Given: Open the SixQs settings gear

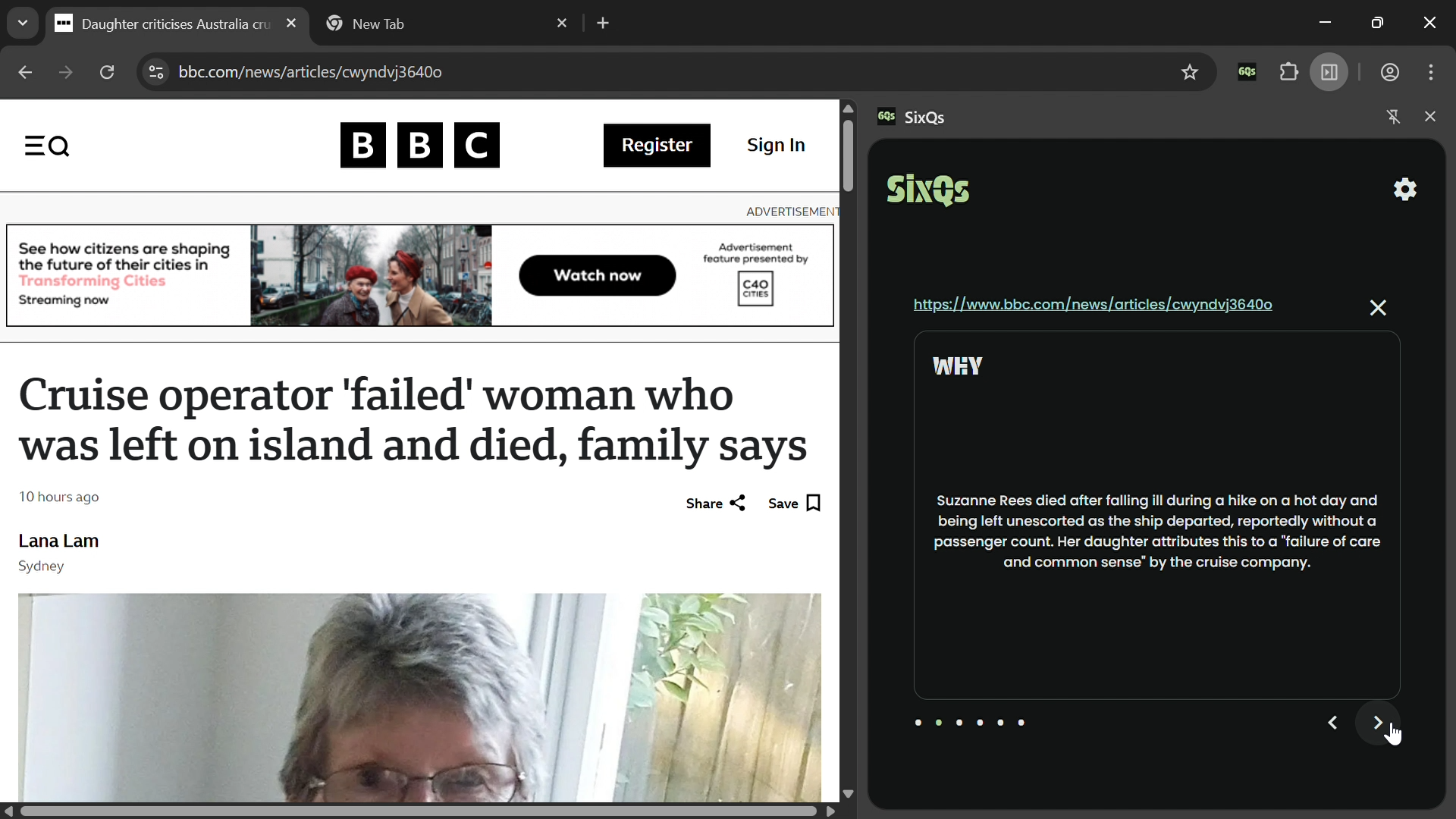Looking at the screenshot, I should [x=1405, y=190].
